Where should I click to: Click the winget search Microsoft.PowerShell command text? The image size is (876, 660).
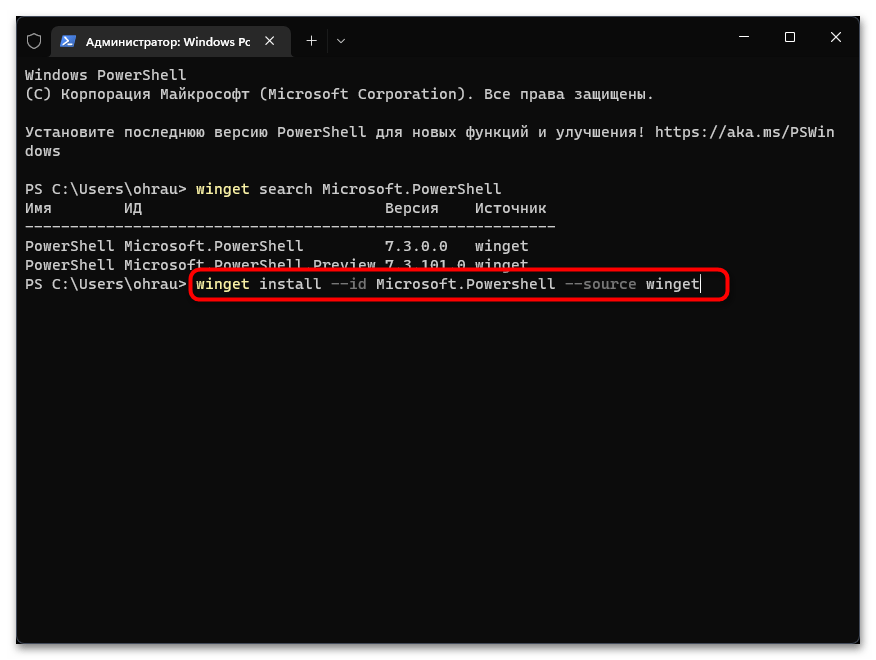[x=348, y=189]
